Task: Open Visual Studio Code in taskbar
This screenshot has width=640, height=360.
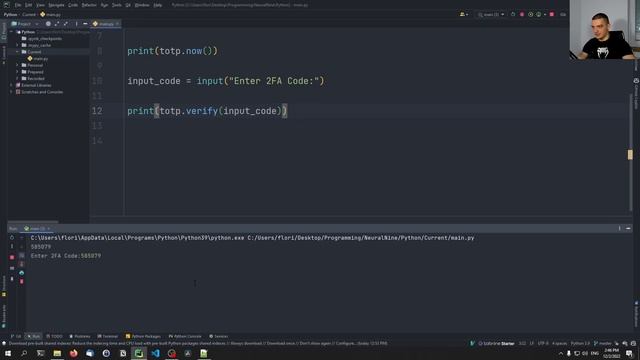Action: pyautogui.click(x=156, y=353)
